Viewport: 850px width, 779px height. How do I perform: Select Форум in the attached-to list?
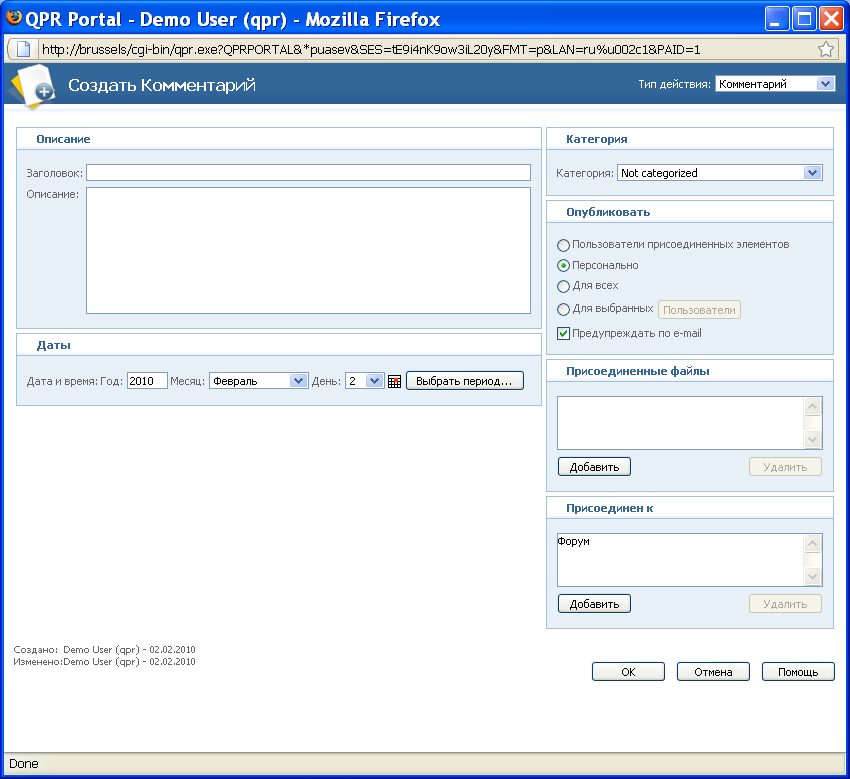pos(574,541)
